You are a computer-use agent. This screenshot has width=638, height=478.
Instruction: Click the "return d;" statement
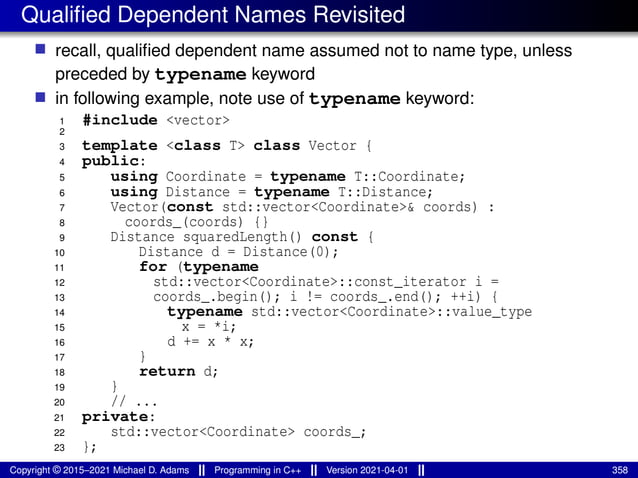[179, 371]
